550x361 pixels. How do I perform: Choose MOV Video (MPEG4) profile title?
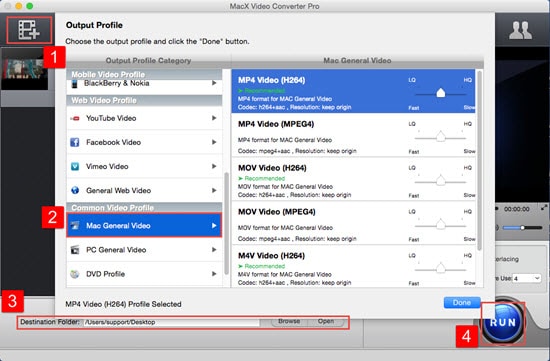(x=277, y=212)
